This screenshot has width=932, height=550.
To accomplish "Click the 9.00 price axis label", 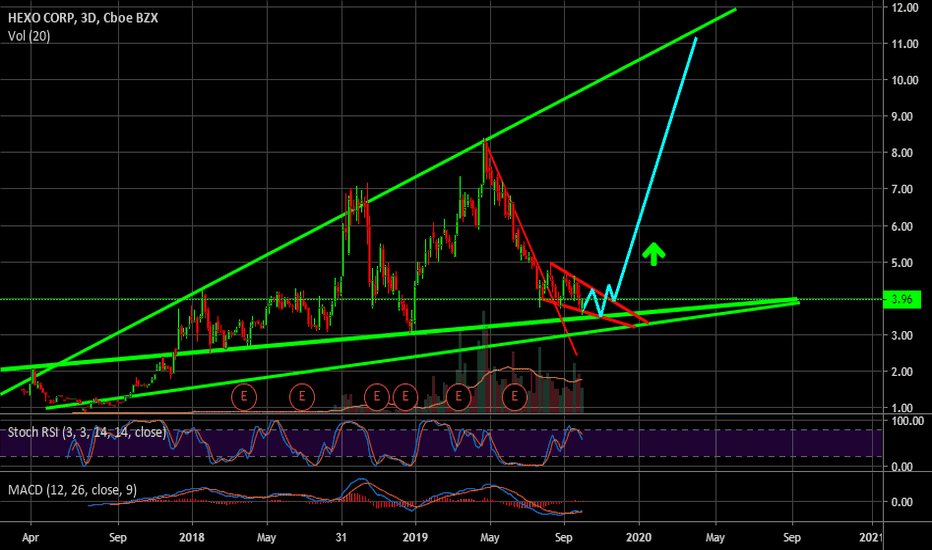I will point(902,117).
